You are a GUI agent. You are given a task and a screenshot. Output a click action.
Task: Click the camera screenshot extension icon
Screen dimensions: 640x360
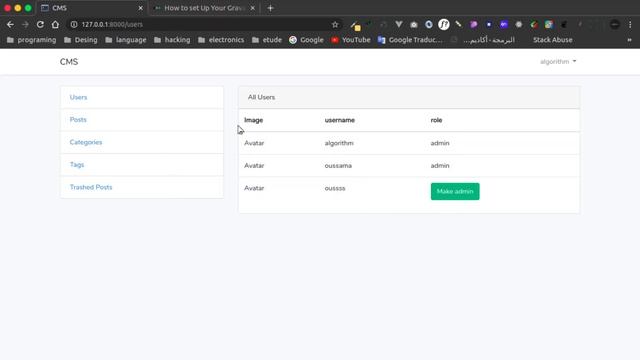(414, 24)
